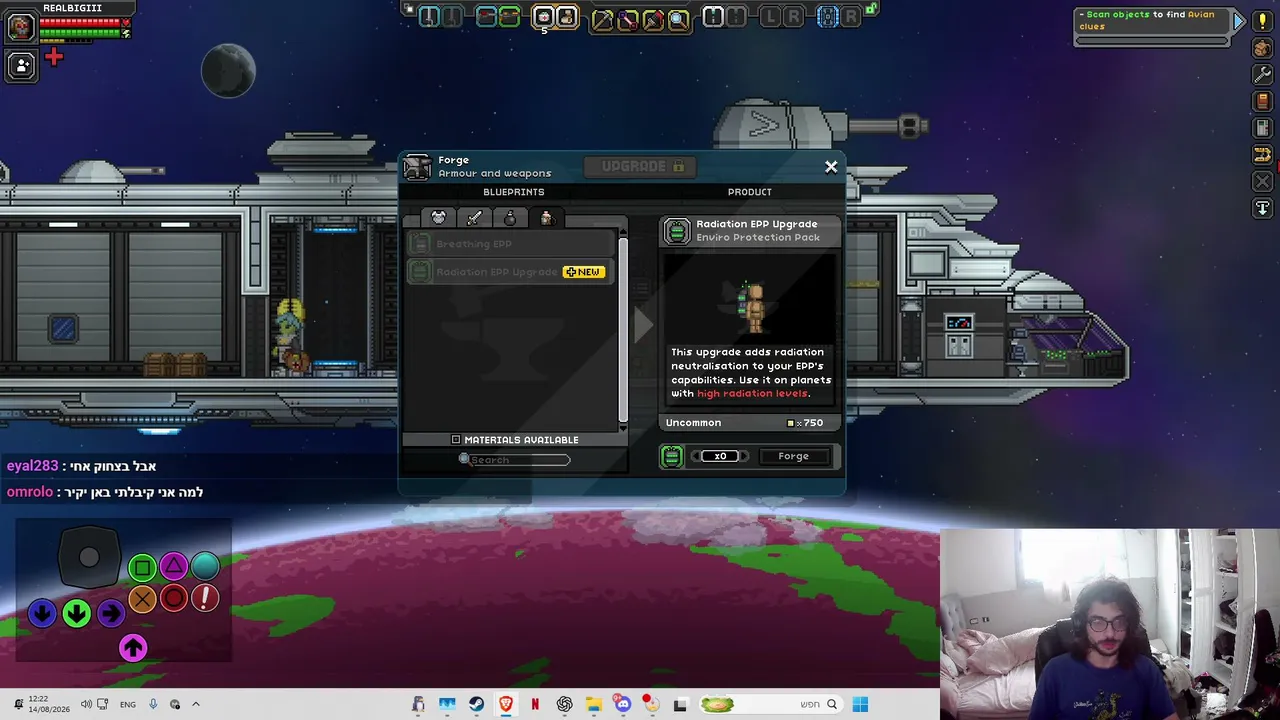Toggle the Materials Available checkbox
1280x720 pixels.
456,440
